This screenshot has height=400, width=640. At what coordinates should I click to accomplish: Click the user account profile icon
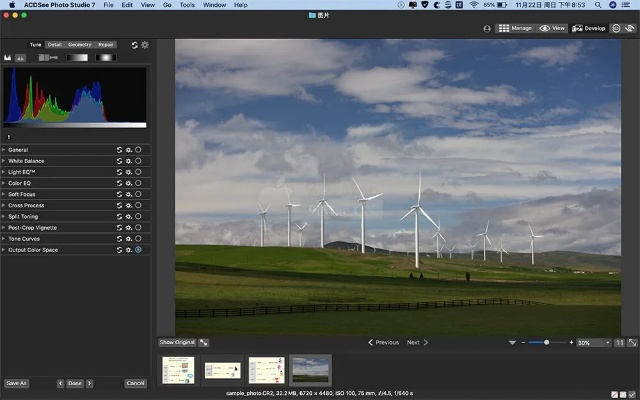point(487,29)
